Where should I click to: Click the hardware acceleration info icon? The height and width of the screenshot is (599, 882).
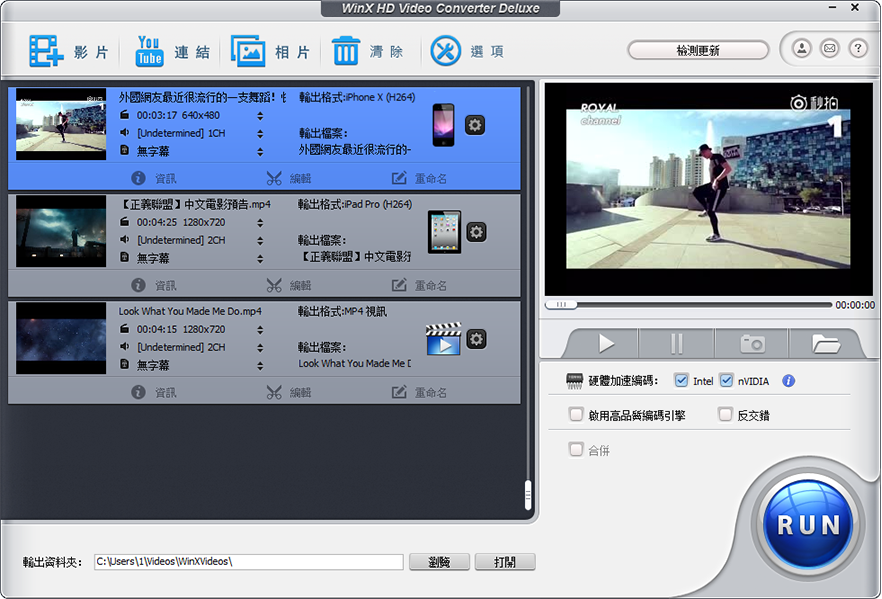tap(789, 381)
